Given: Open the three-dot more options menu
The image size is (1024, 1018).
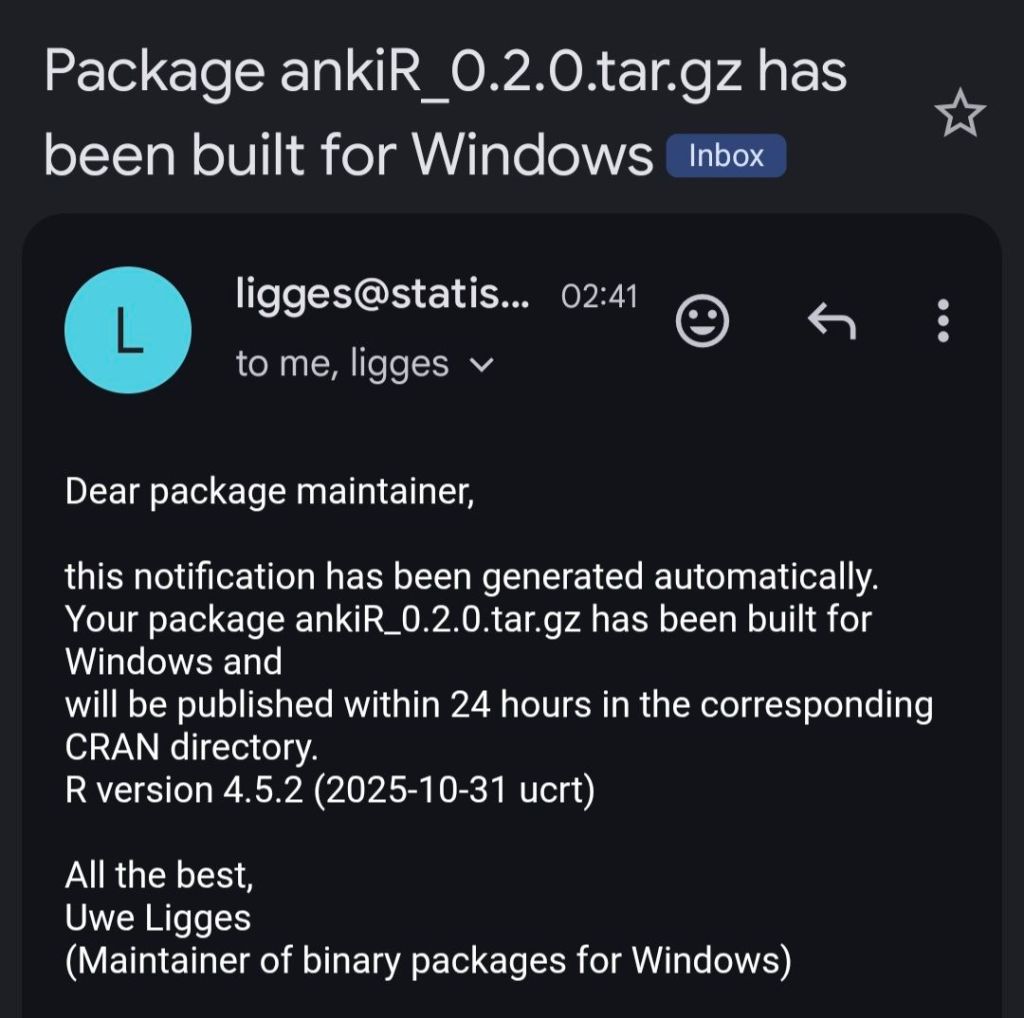Looking at the screenshot, I should 942,322.
